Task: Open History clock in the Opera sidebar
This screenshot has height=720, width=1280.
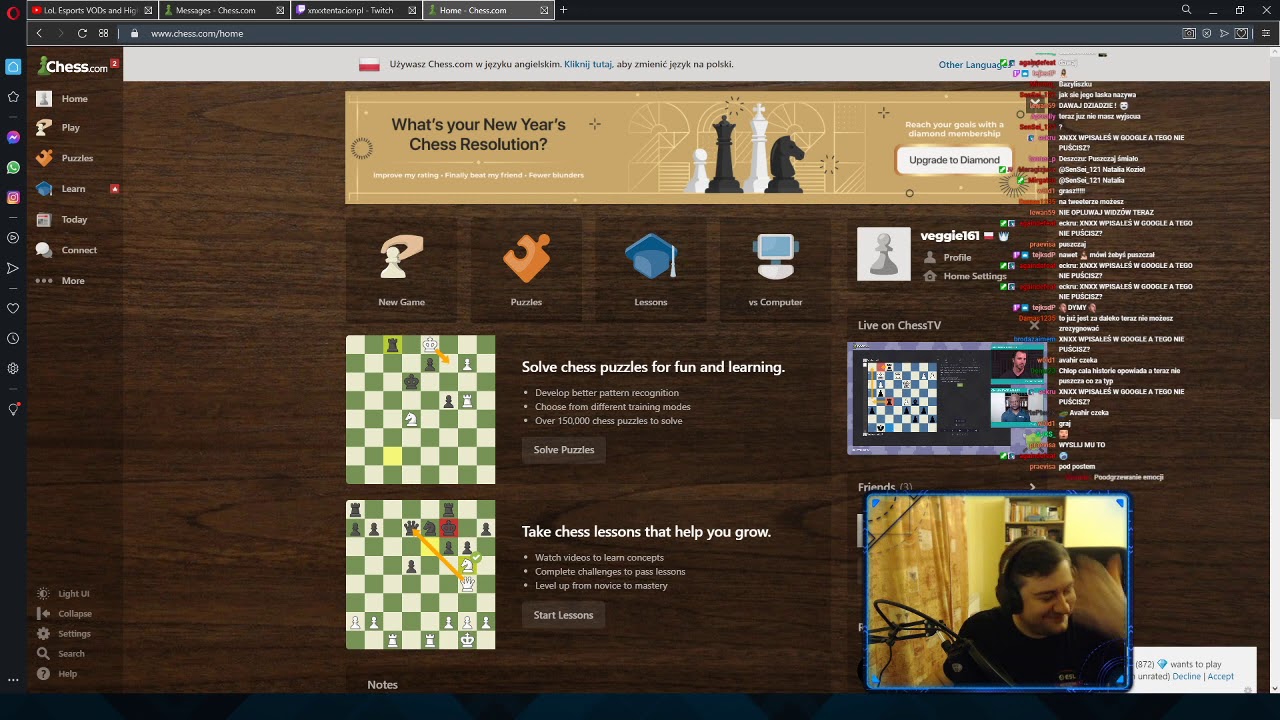Action: [13, 338]
